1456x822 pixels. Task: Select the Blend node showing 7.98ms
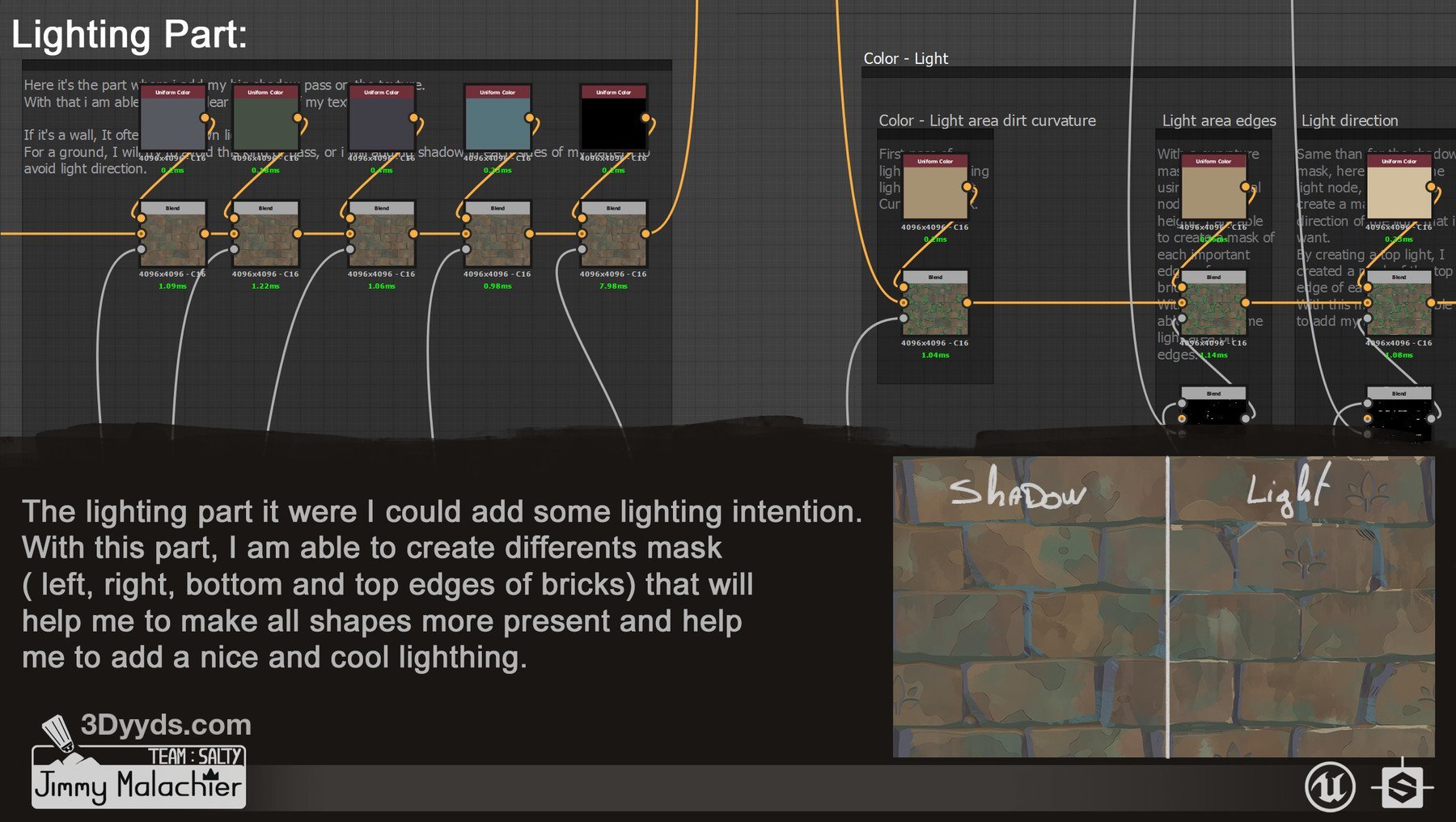[x=613, y=236]
